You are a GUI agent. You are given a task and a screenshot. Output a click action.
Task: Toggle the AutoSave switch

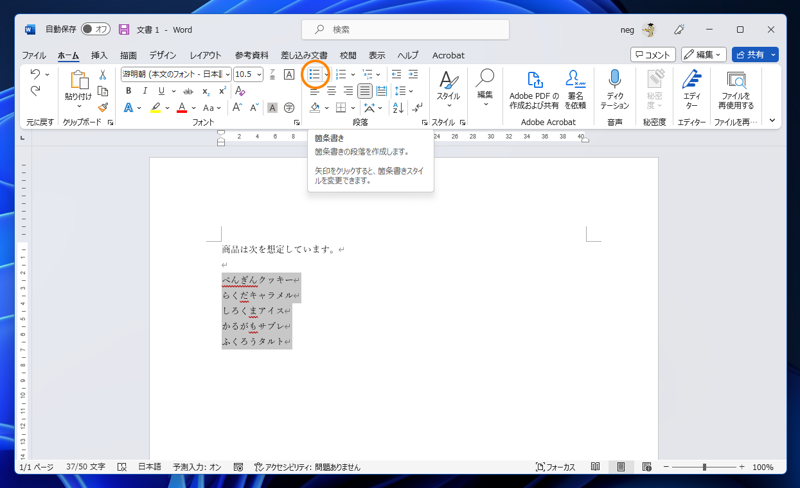pos(95,29)
